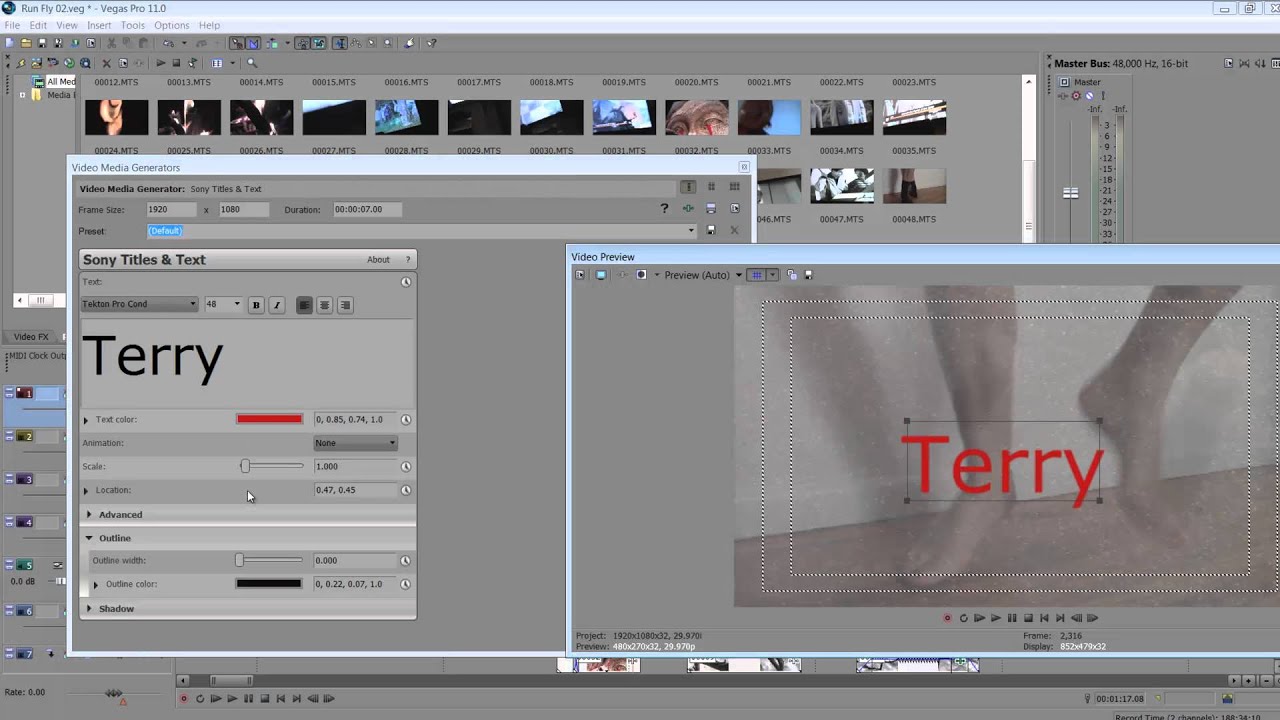The width and height of the screenshot is (1280, 720).
Task: Click the Save Preset disk icon
Action: [711, 230]
